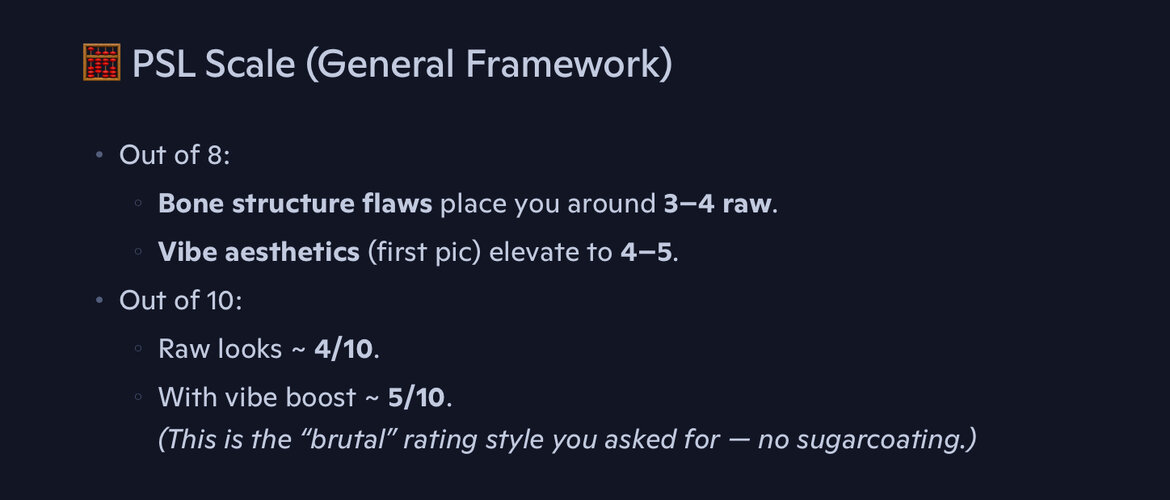Click the bullet before 'Out of 10:'
Screen dimensions: 1170x500
tap(99, 301)
